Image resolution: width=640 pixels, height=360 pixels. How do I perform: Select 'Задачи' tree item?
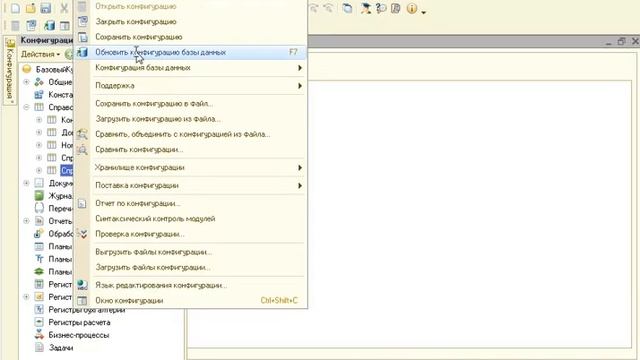click(61, 348)
